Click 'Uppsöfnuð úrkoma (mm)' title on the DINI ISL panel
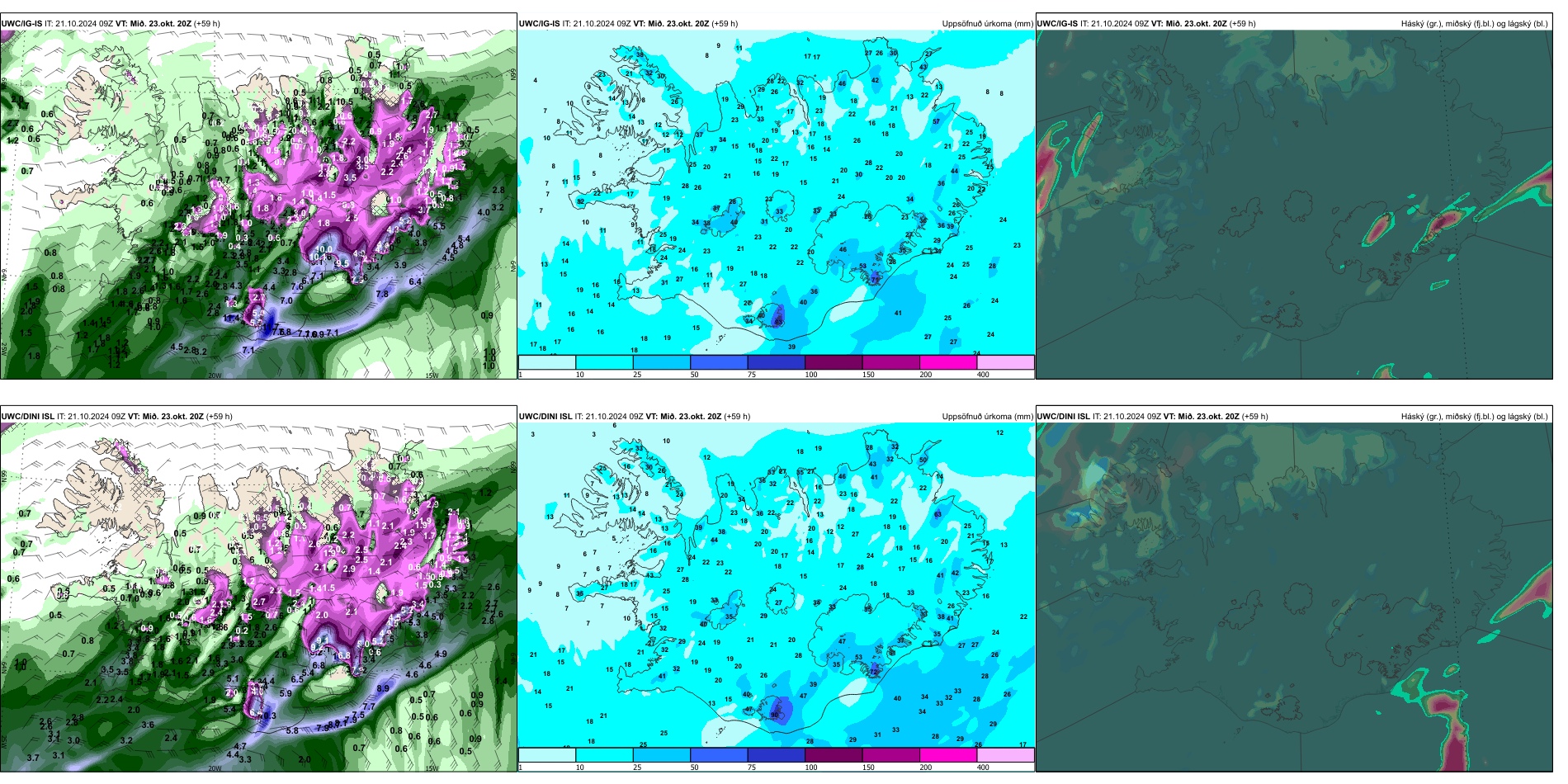 tap(987, 417)
